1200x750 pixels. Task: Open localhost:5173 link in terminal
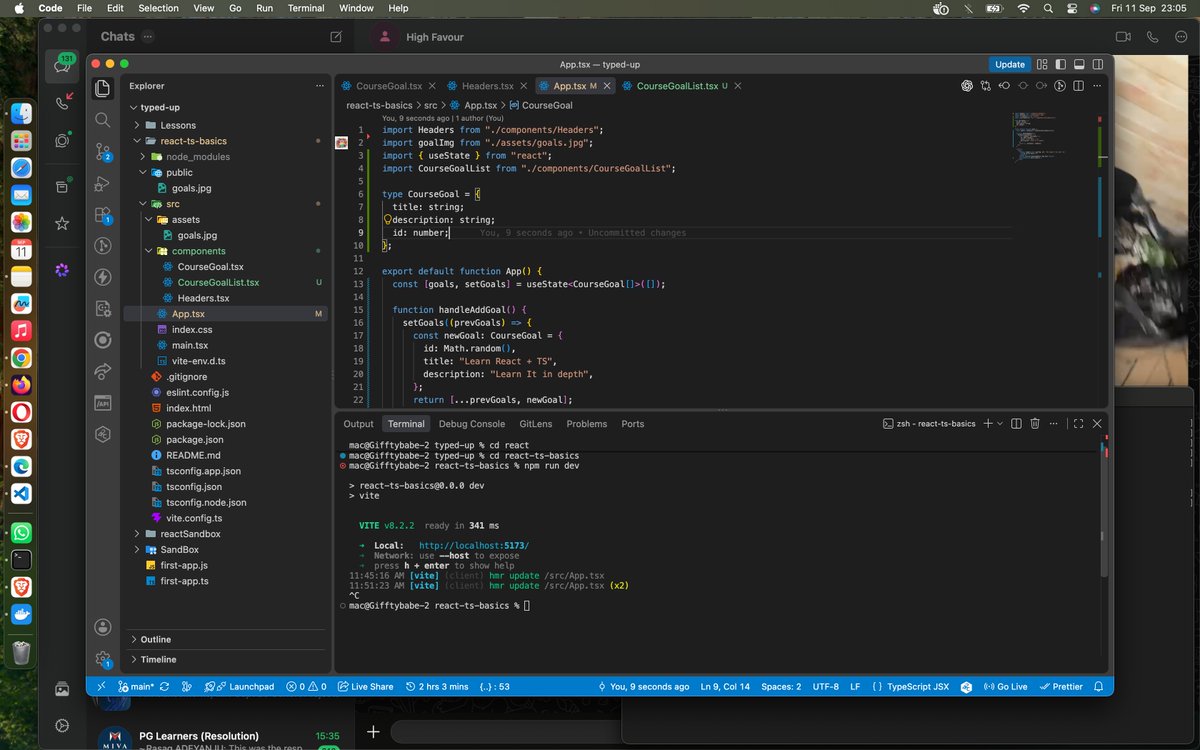tap(474, 545)
